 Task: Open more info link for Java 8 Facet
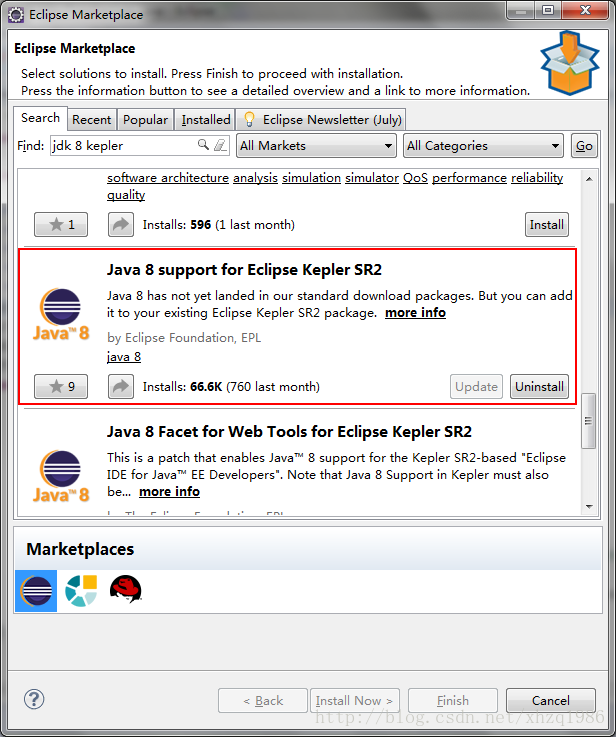pyautogui.click(x=169, y=491)
